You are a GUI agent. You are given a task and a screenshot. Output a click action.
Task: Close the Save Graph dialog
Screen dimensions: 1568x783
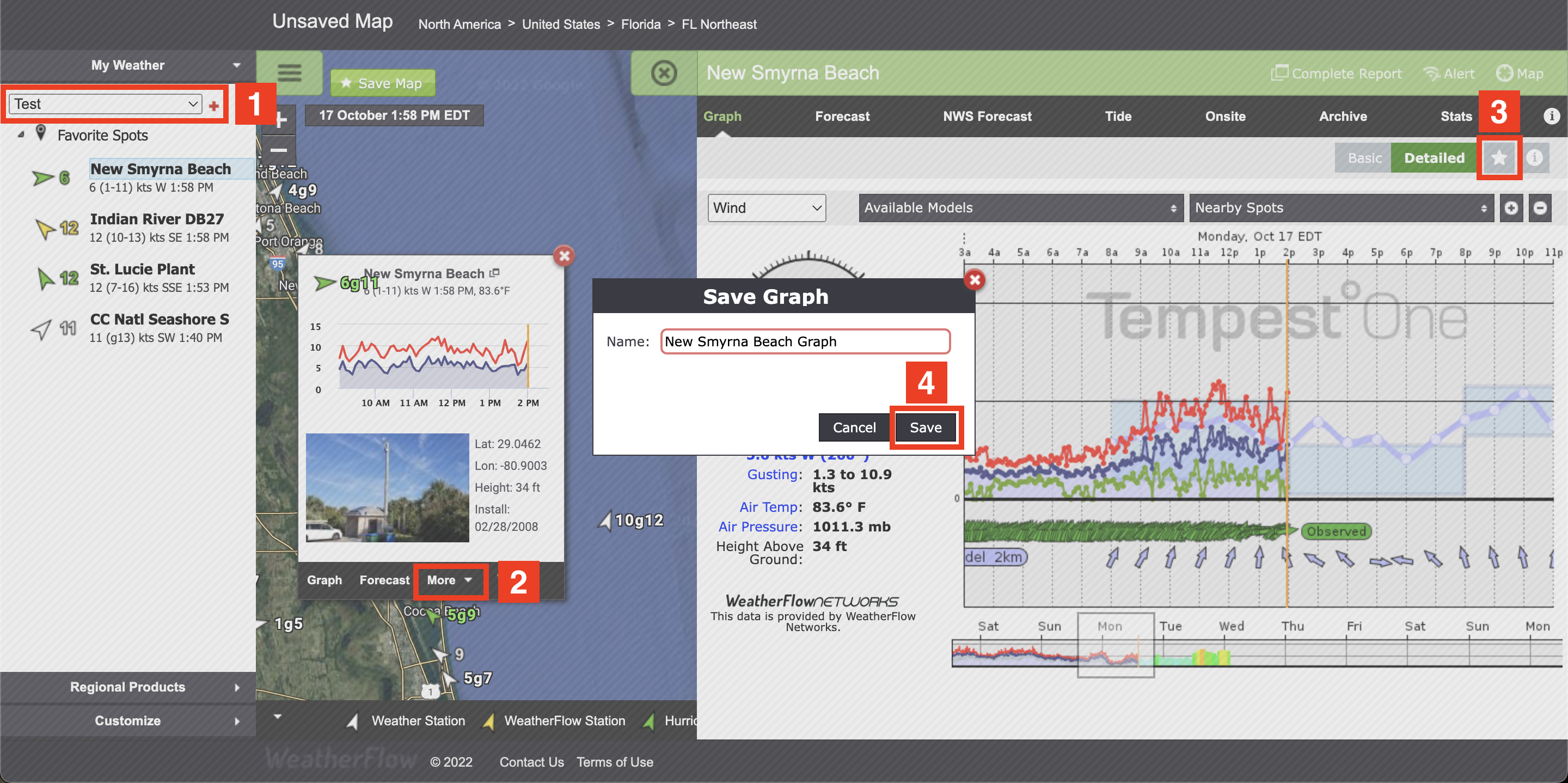(975, 279)
